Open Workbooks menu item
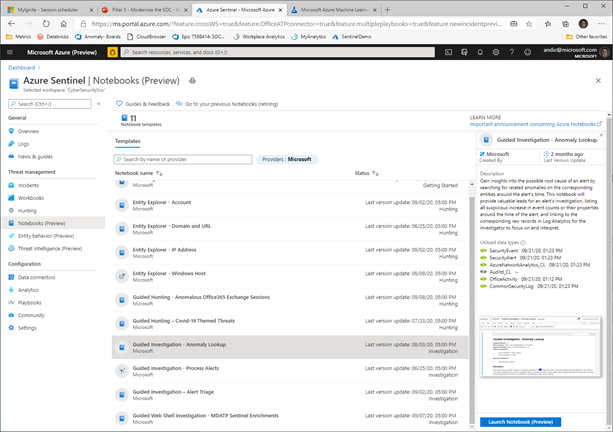This screenshot has width=613, height=432. (x=31, y=198)
